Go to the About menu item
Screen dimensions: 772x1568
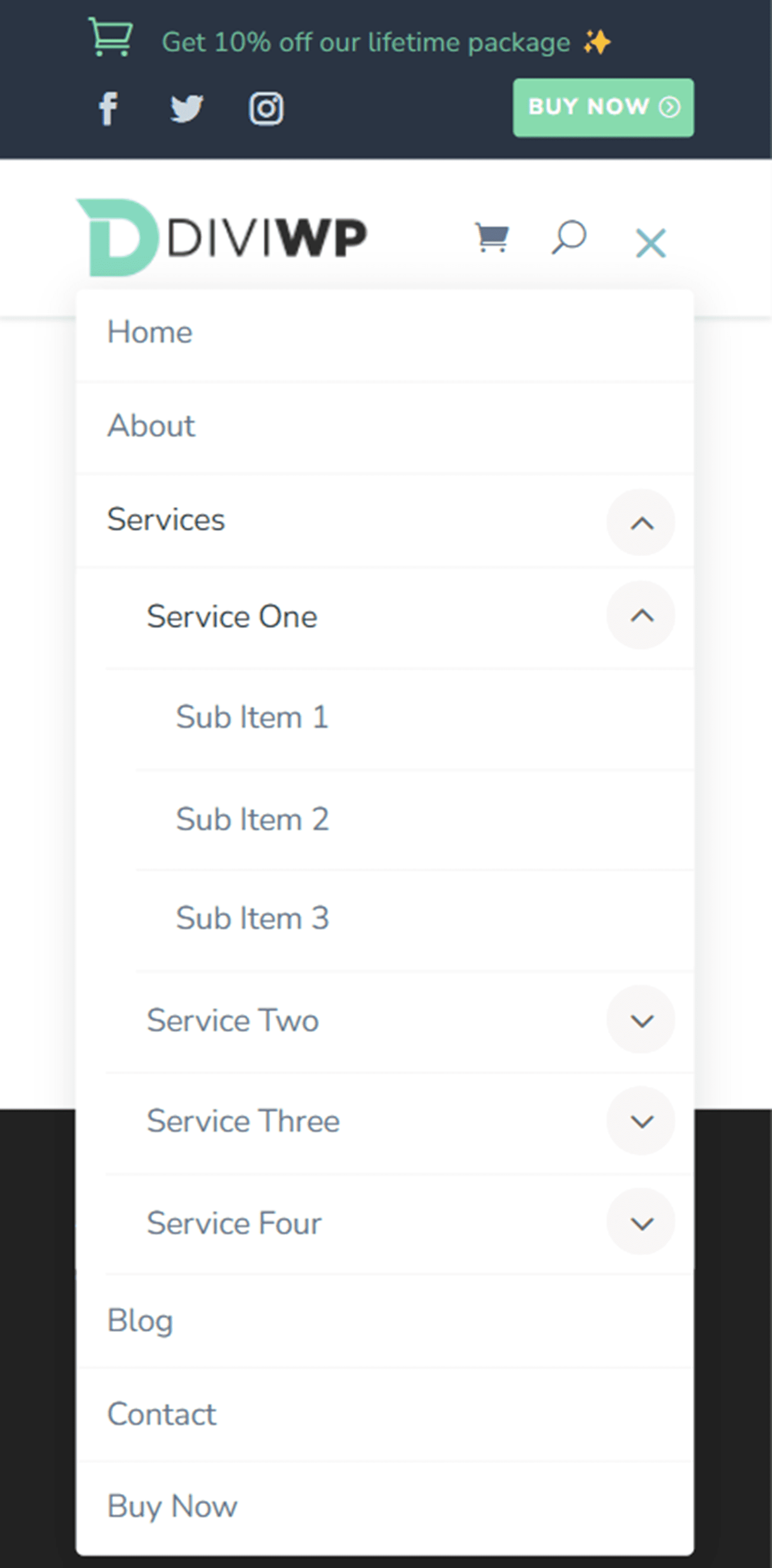[151, 426]
